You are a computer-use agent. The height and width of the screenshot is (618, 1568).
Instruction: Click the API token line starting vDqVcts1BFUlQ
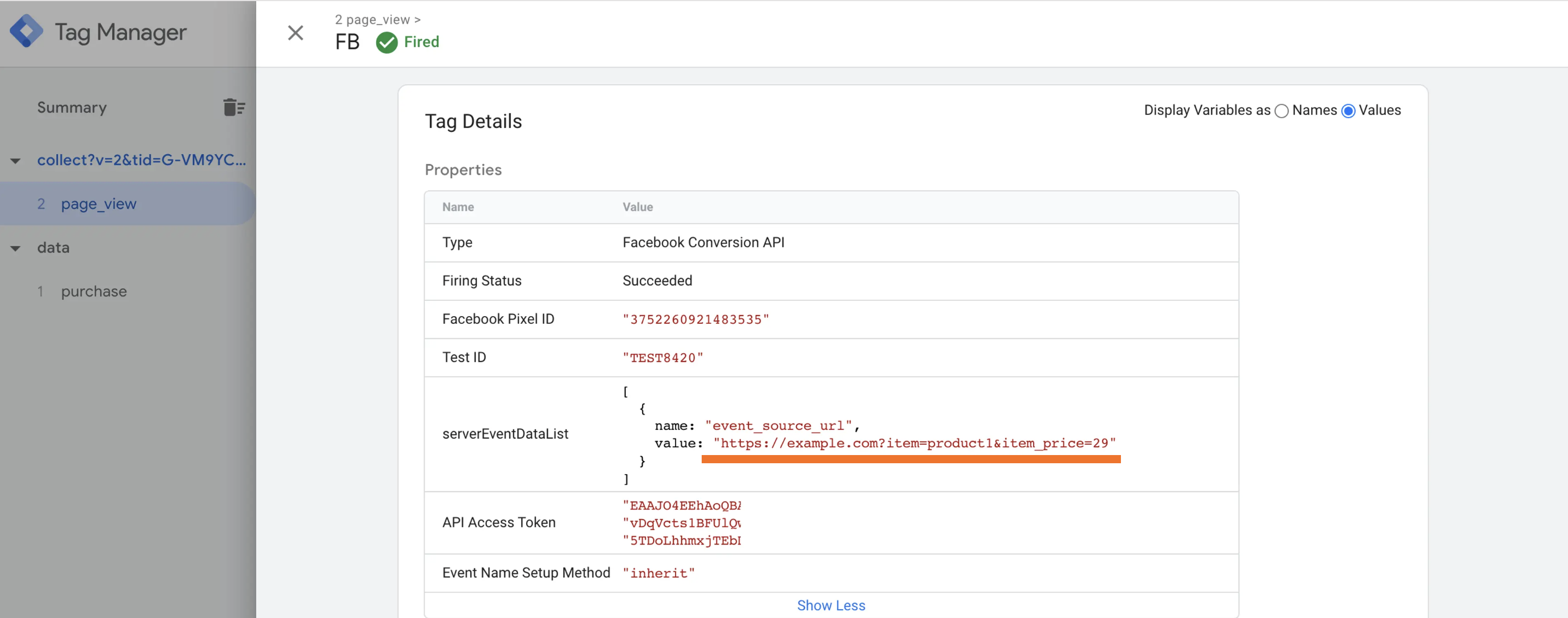click(682, 523)
